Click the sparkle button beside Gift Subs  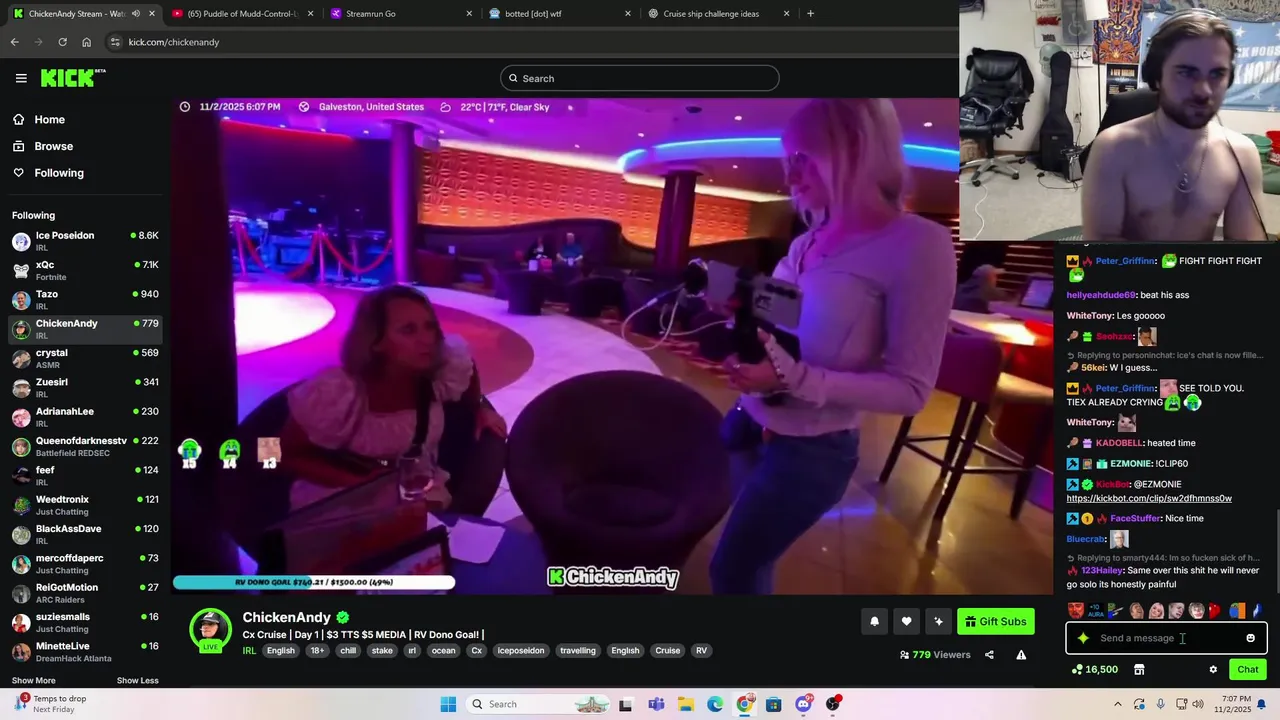tap(938, 622)
